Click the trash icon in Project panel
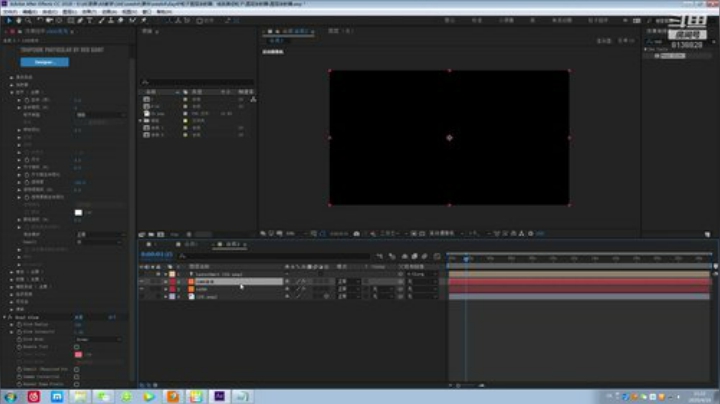This screenshot has height=404, width=720. coord(189,234)
